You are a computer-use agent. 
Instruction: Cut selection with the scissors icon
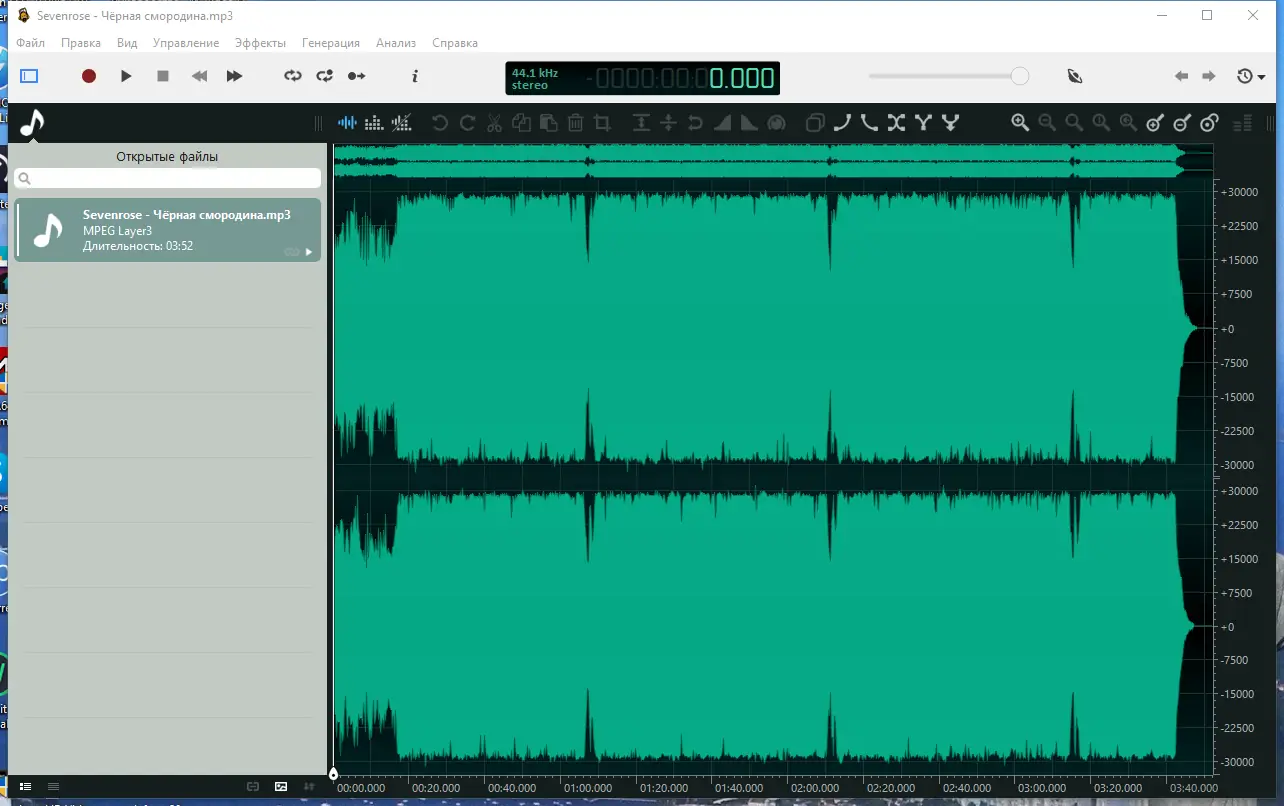(494, 123)
